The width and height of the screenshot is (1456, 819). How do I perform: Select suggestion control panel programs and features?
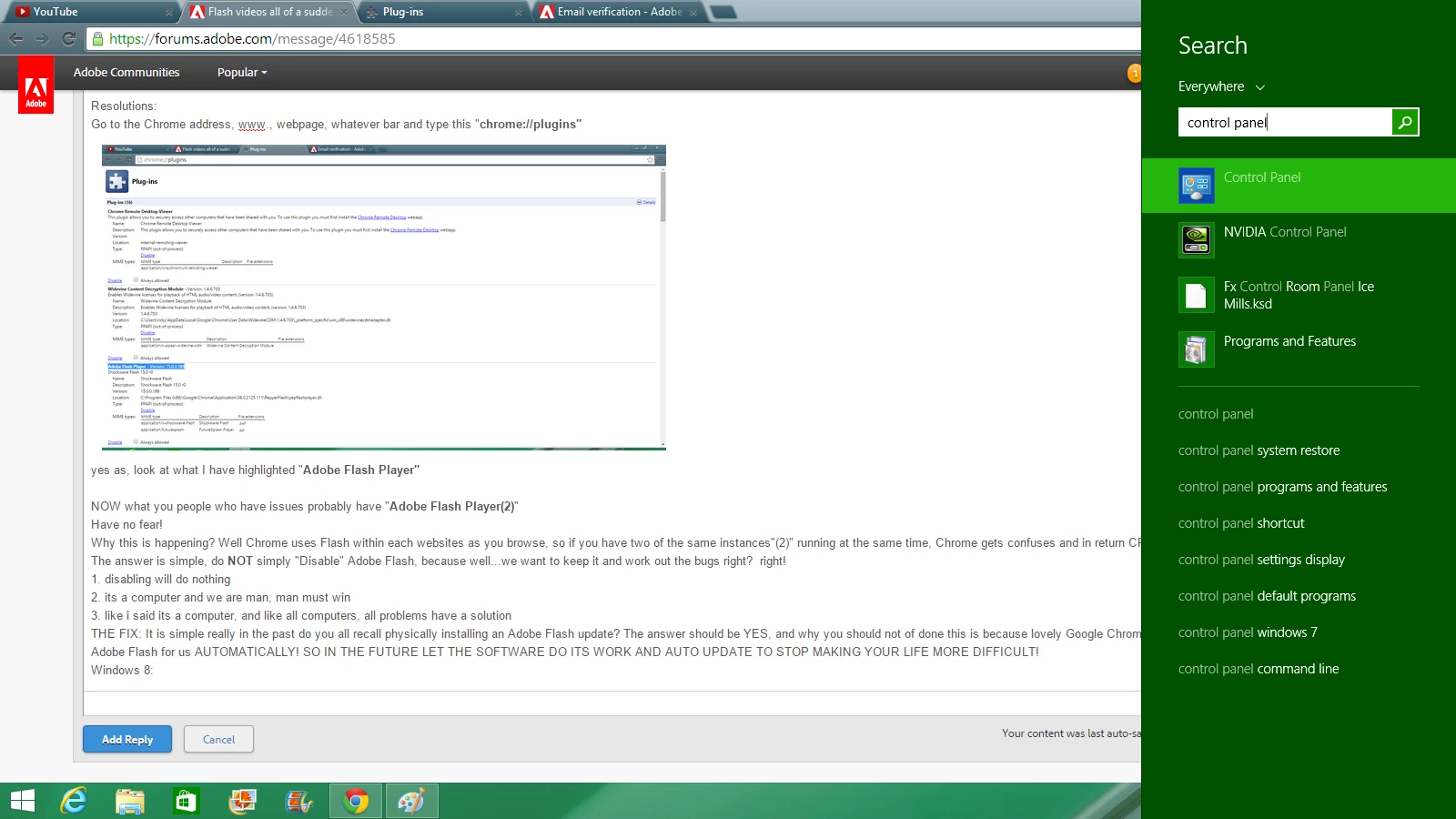[1282, 487]
